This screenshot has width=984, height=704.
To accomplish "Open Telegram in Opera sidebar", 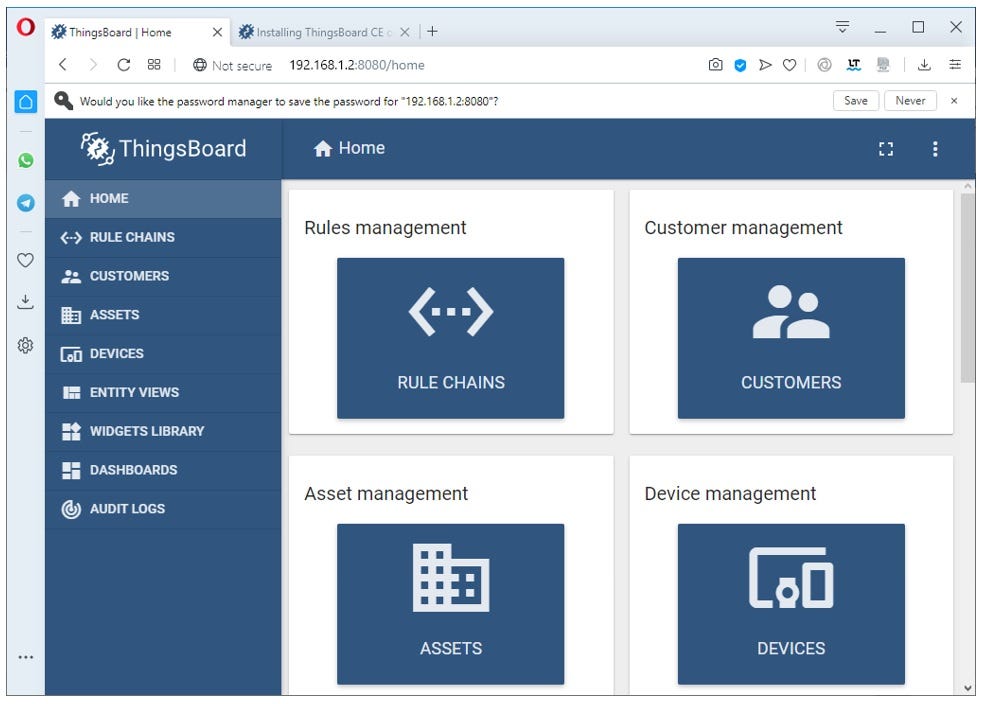I will coord(25,203).
